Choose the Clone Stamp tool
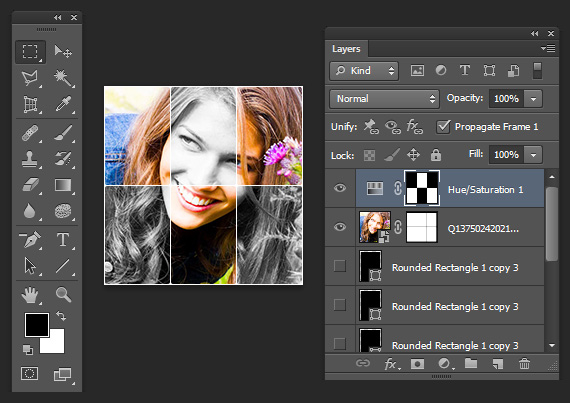This screenshot has width=570, height=403. pos(30,159)
